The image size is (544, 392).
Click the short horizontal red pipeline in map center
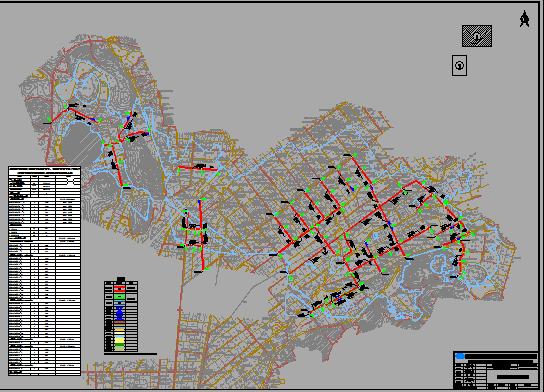pyautogui.click(x=198, y=168)
